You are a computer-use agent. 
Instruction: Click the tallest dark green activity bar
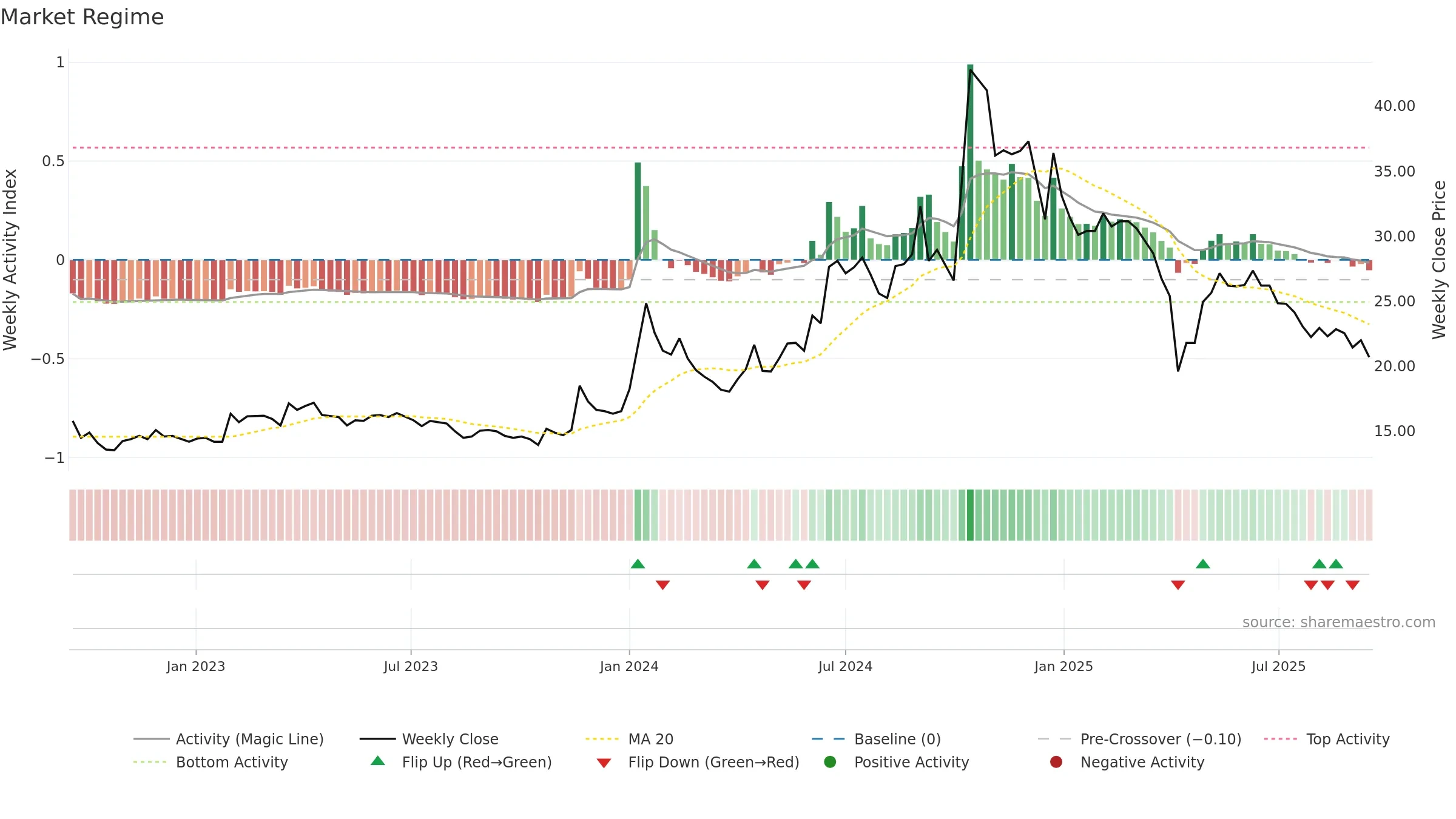[x=970, y=162]
